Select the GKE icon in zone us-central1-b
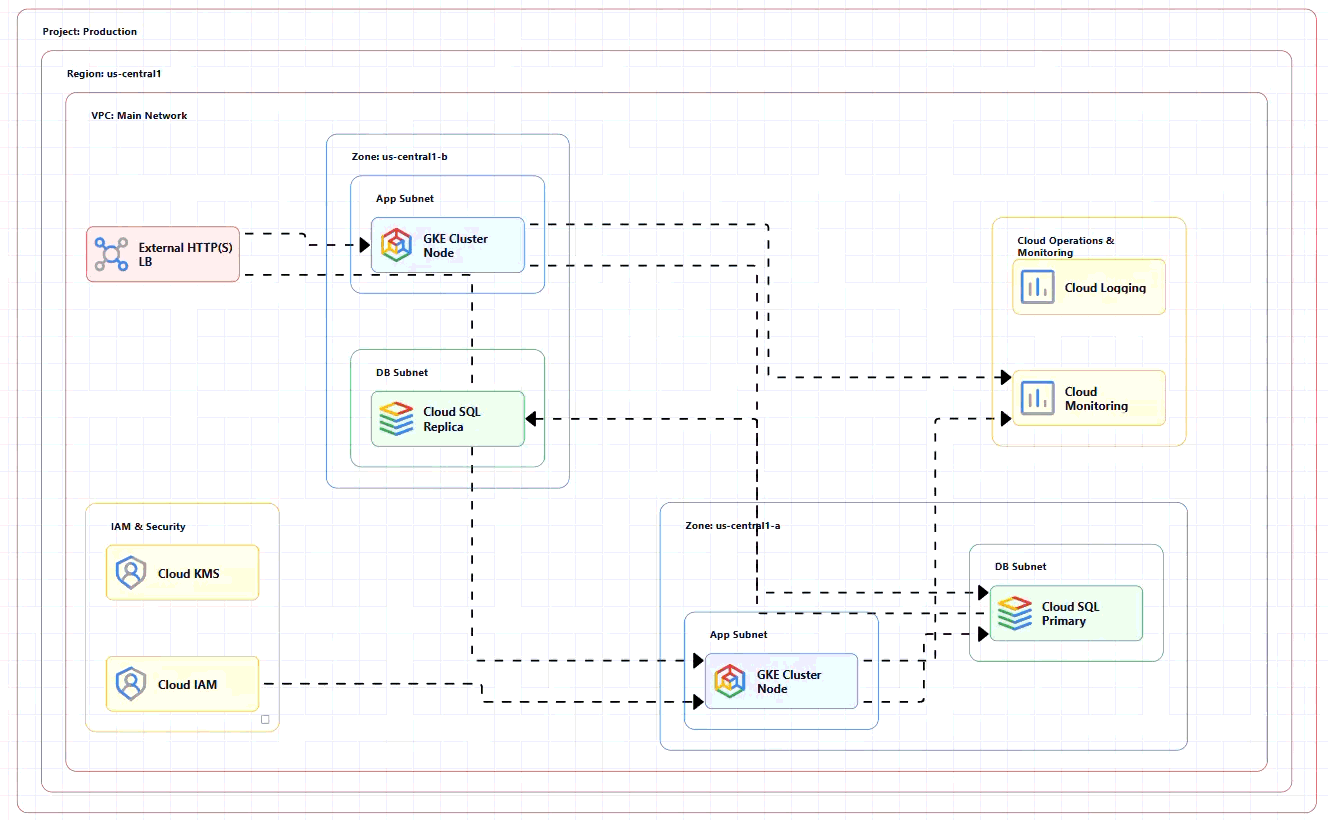The height and width of the screenshot is (820, 1328). [x=397, y=245]
